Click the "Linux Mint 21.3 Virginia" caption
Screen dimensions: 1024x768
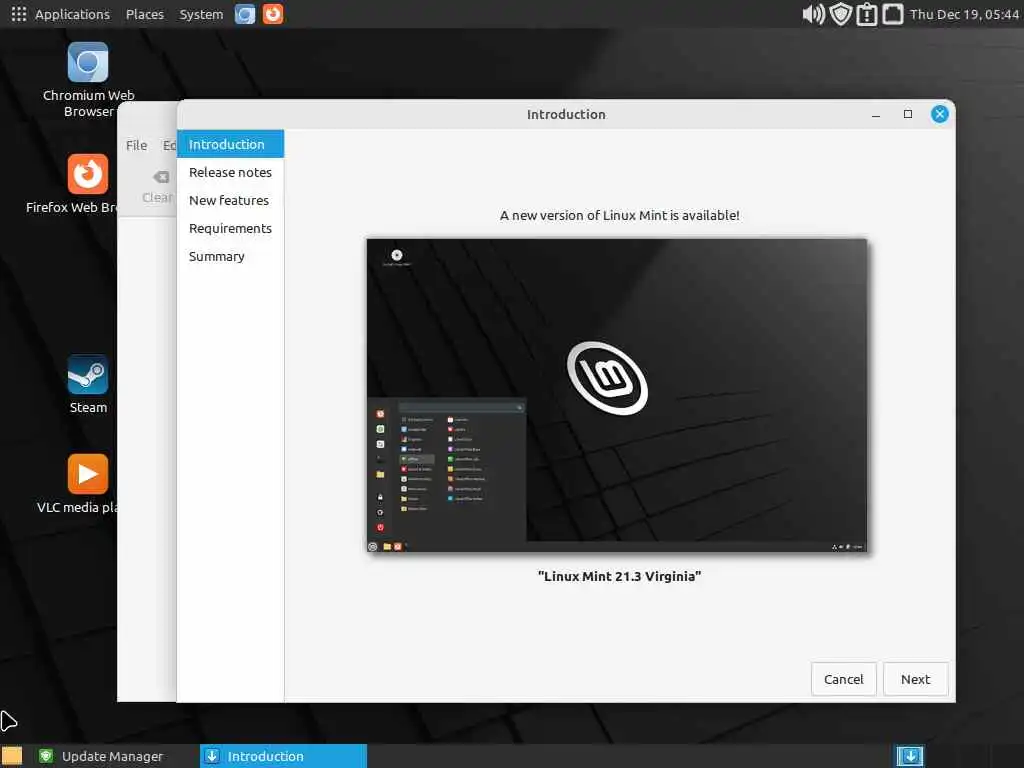[619, 576]
